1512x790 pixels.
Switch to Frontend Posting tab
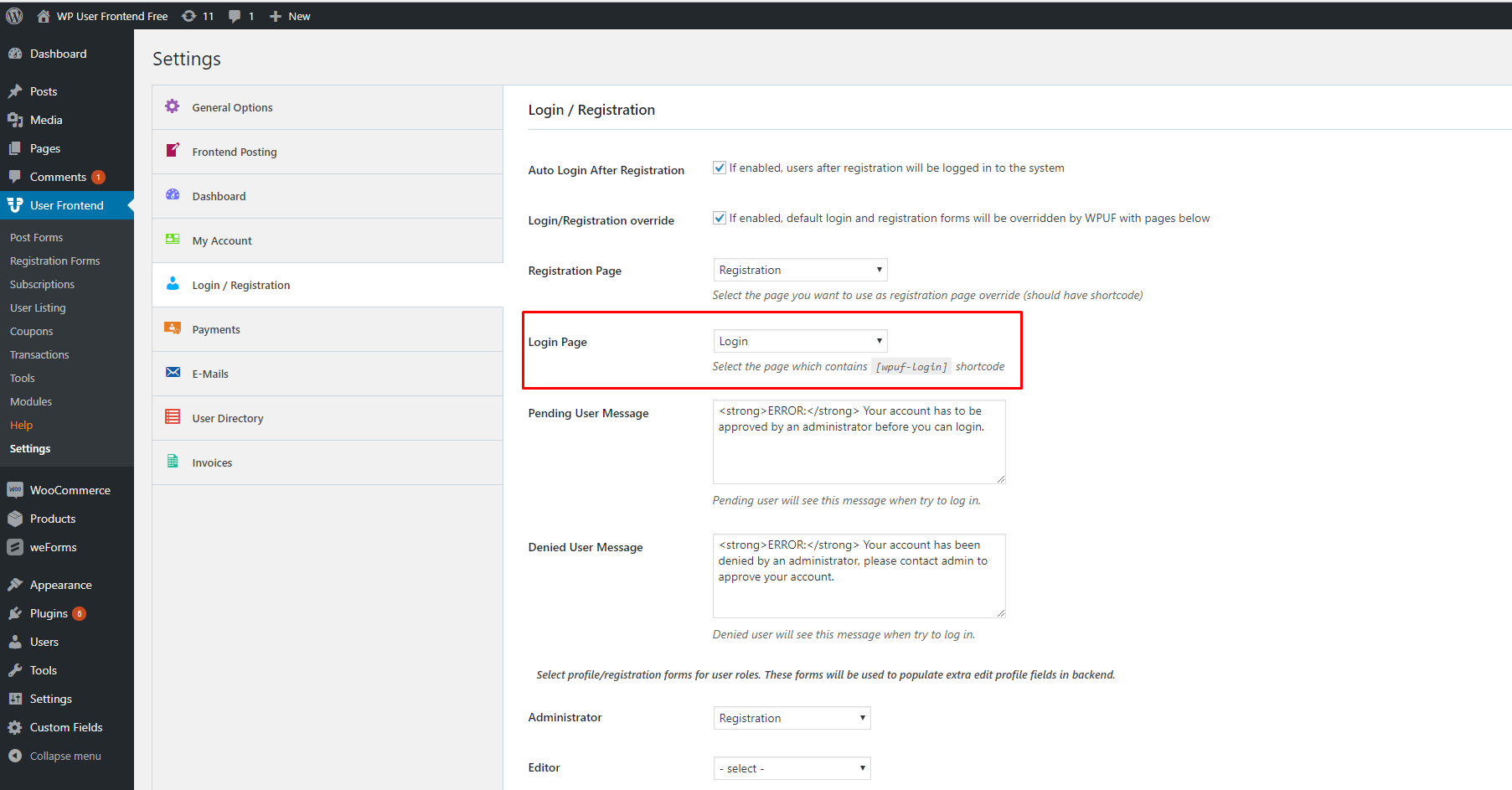(x=328, y=152)
